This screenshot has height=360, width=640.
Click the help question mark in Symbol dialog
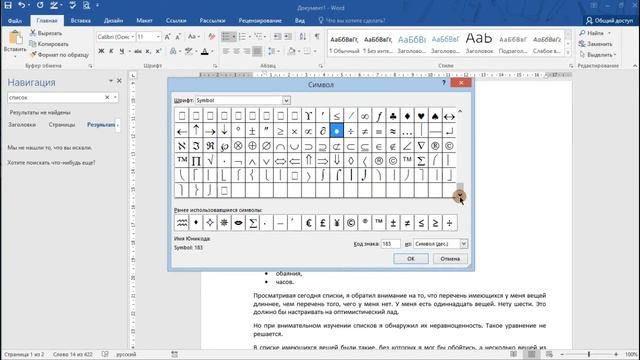444,83
